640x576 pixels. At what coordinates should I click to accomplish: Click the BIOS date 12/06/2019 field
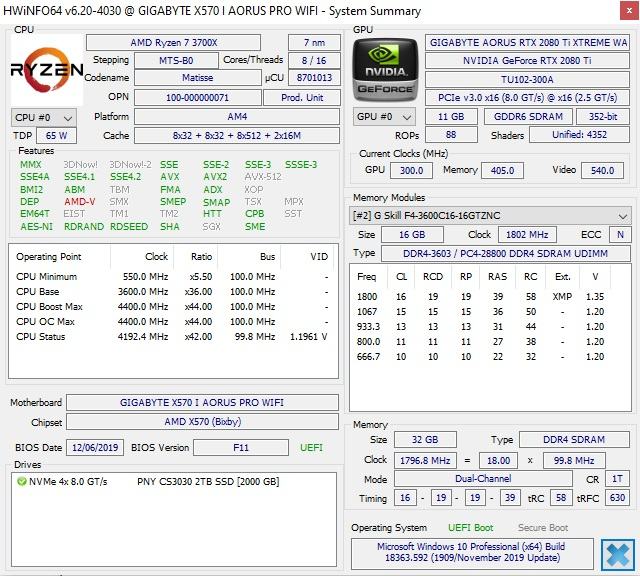[95, 448]
